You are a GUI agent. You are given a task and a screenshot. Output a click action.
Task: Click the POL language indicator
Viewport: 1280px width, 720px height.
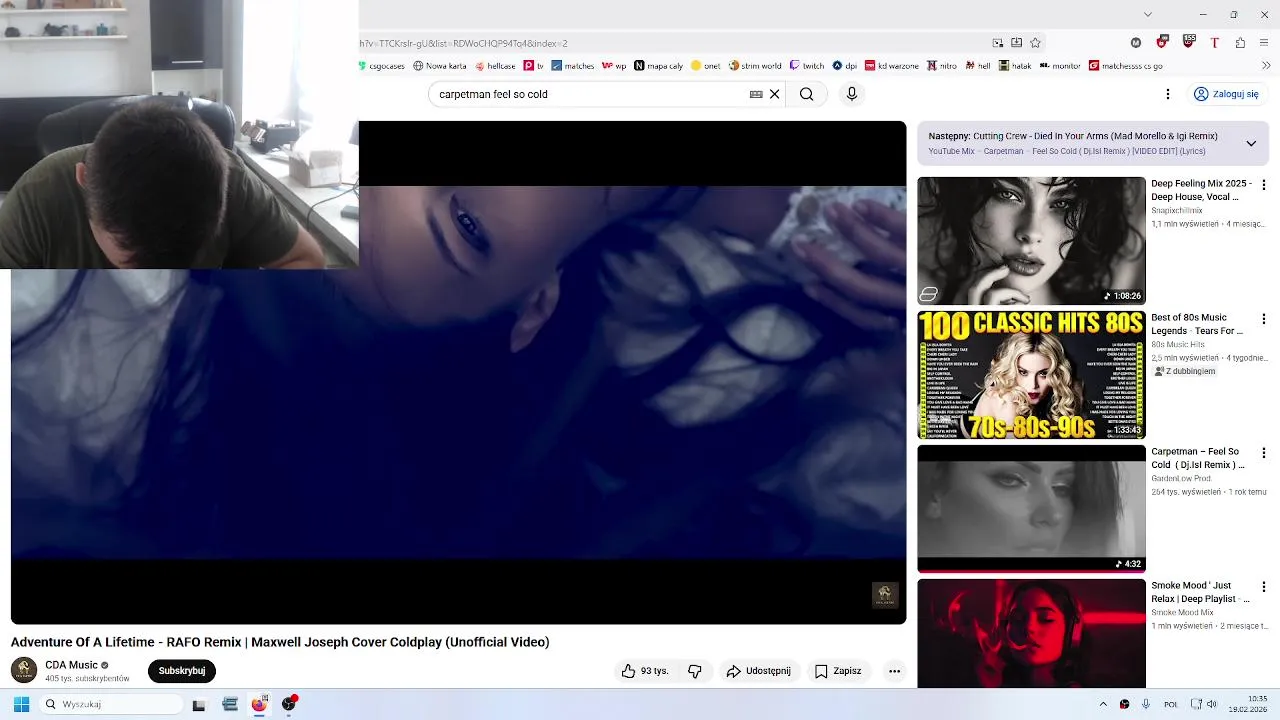point(1170,704)
